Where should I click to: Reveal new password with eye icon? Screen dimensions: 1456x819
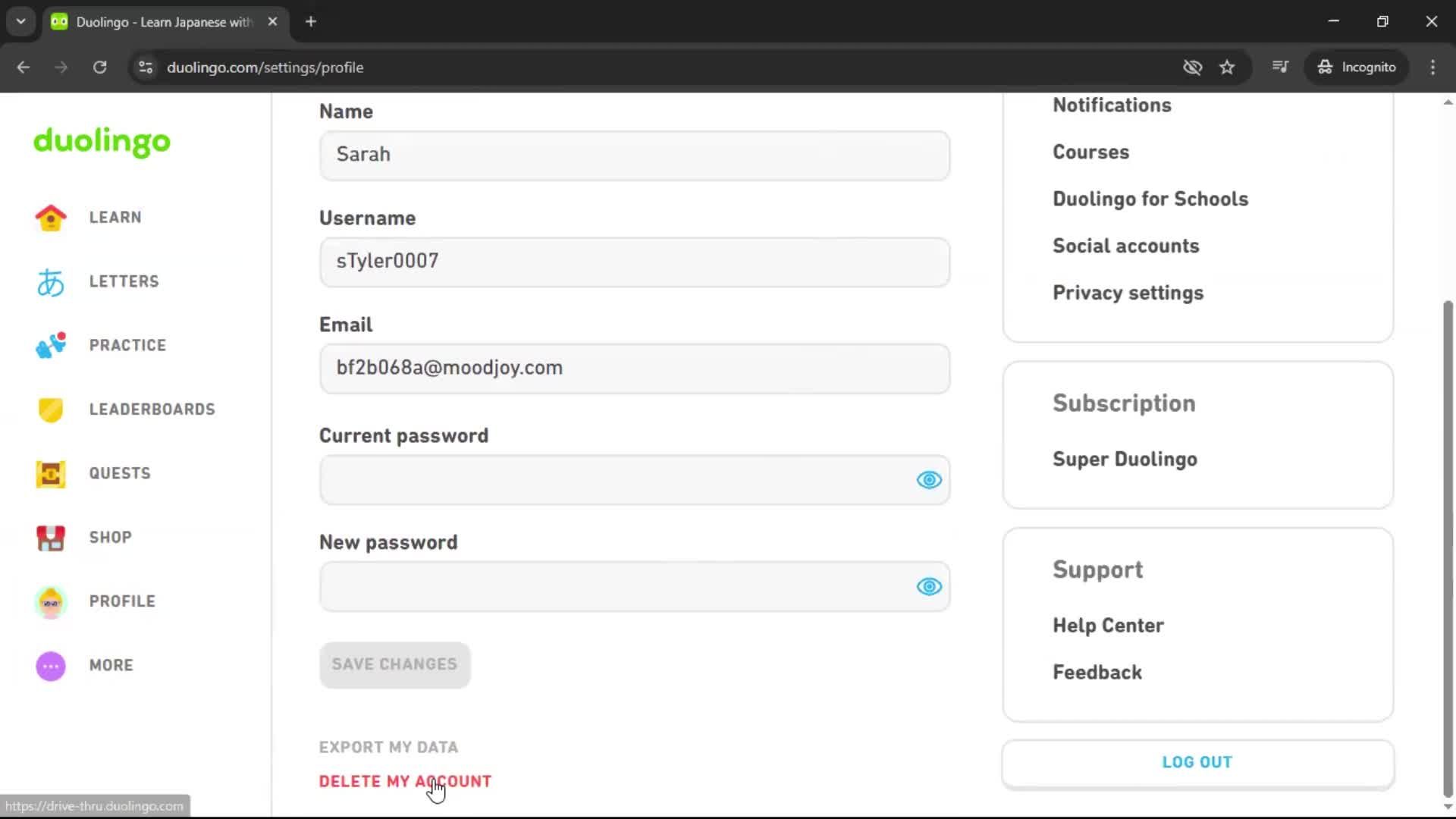point(928,587)
